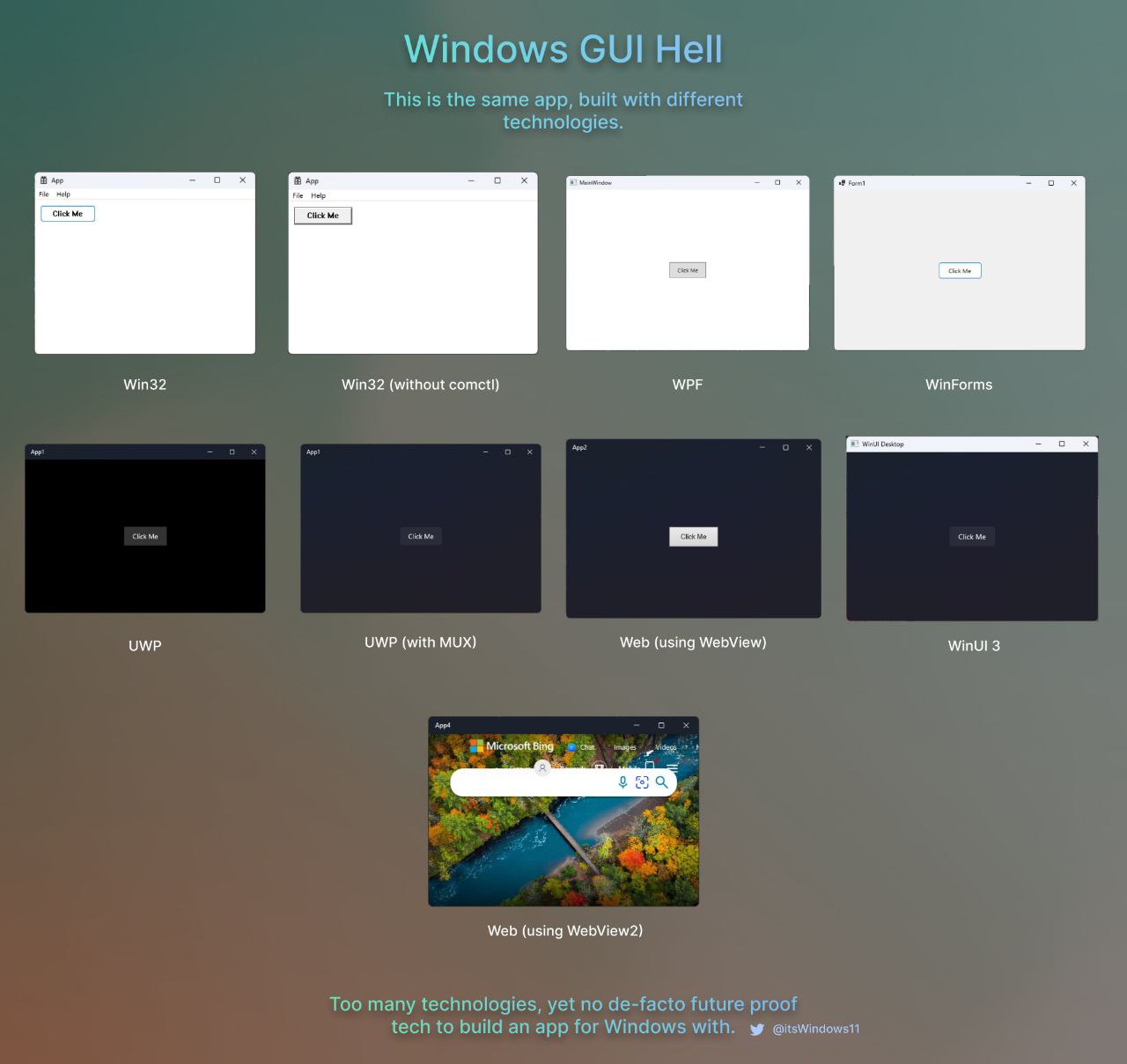Maximize the WinUI Desktop window
1127x1064 pixels.
1062,444
